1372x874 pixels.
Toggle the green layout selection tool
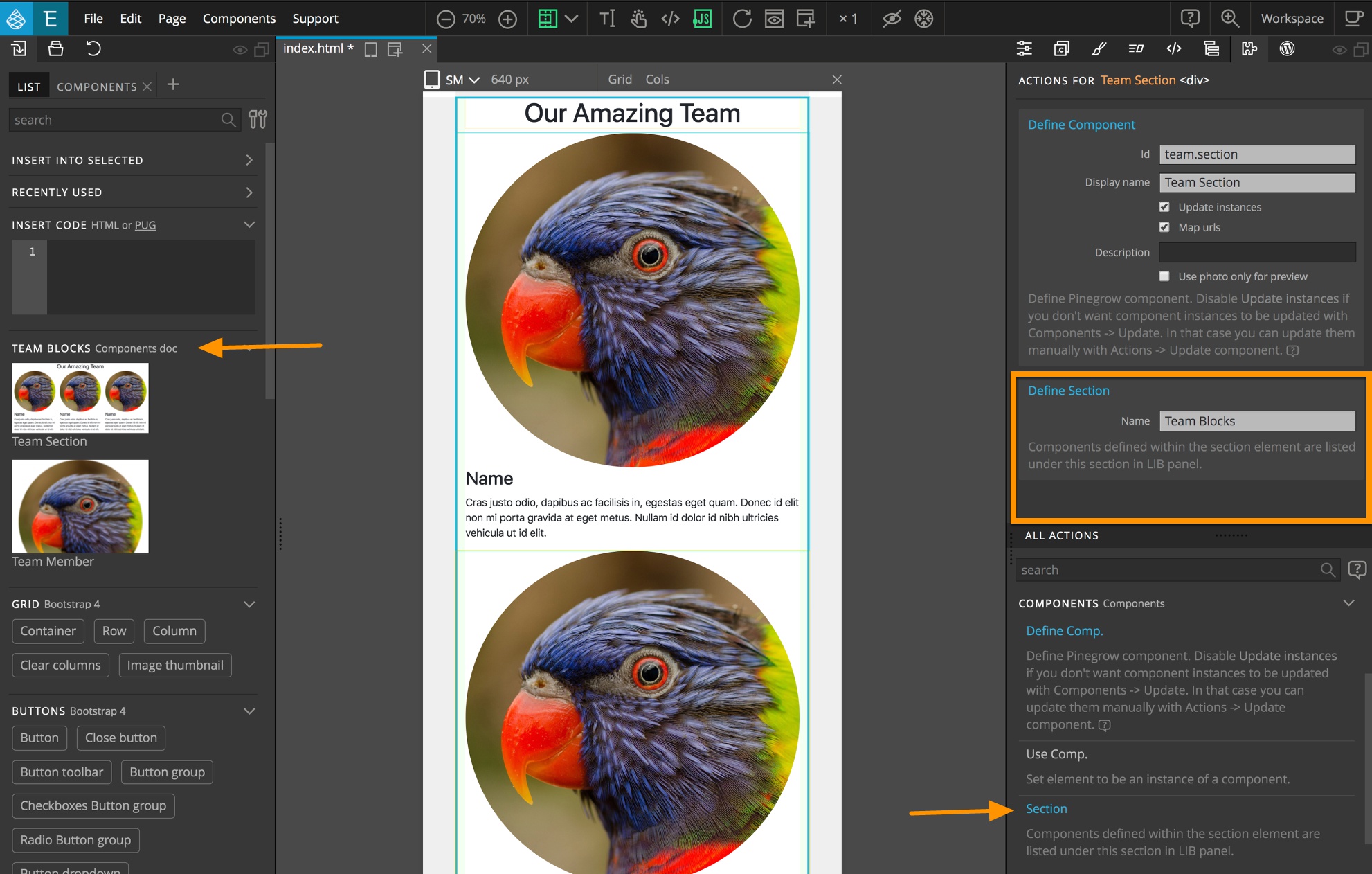(548, 19)
